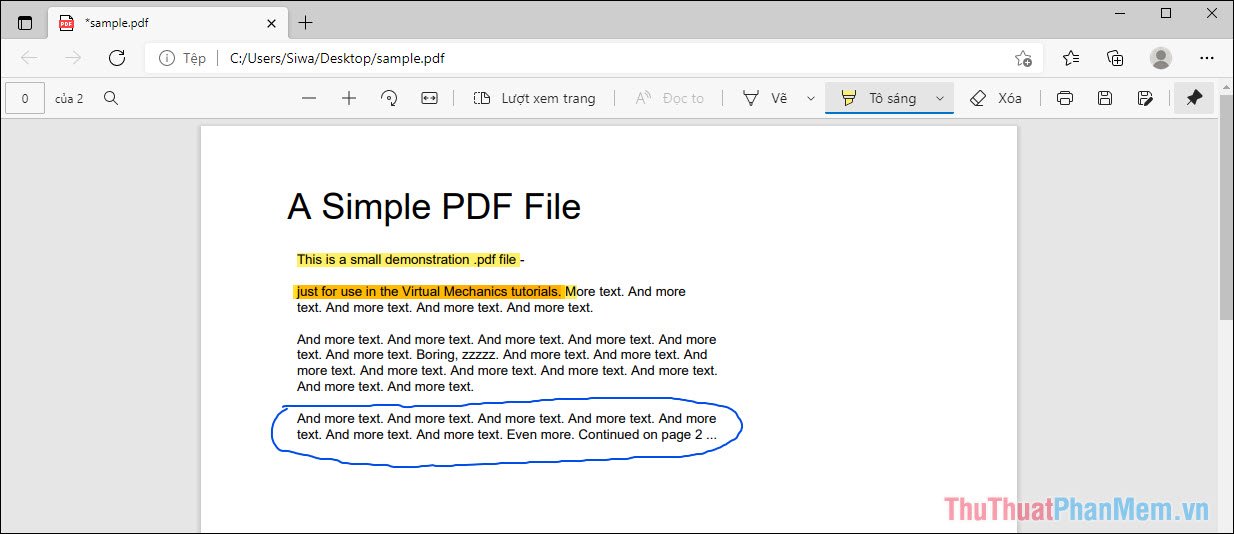
Task: Click 'Continued on page 2 ...' text
Action: (647, 435)
